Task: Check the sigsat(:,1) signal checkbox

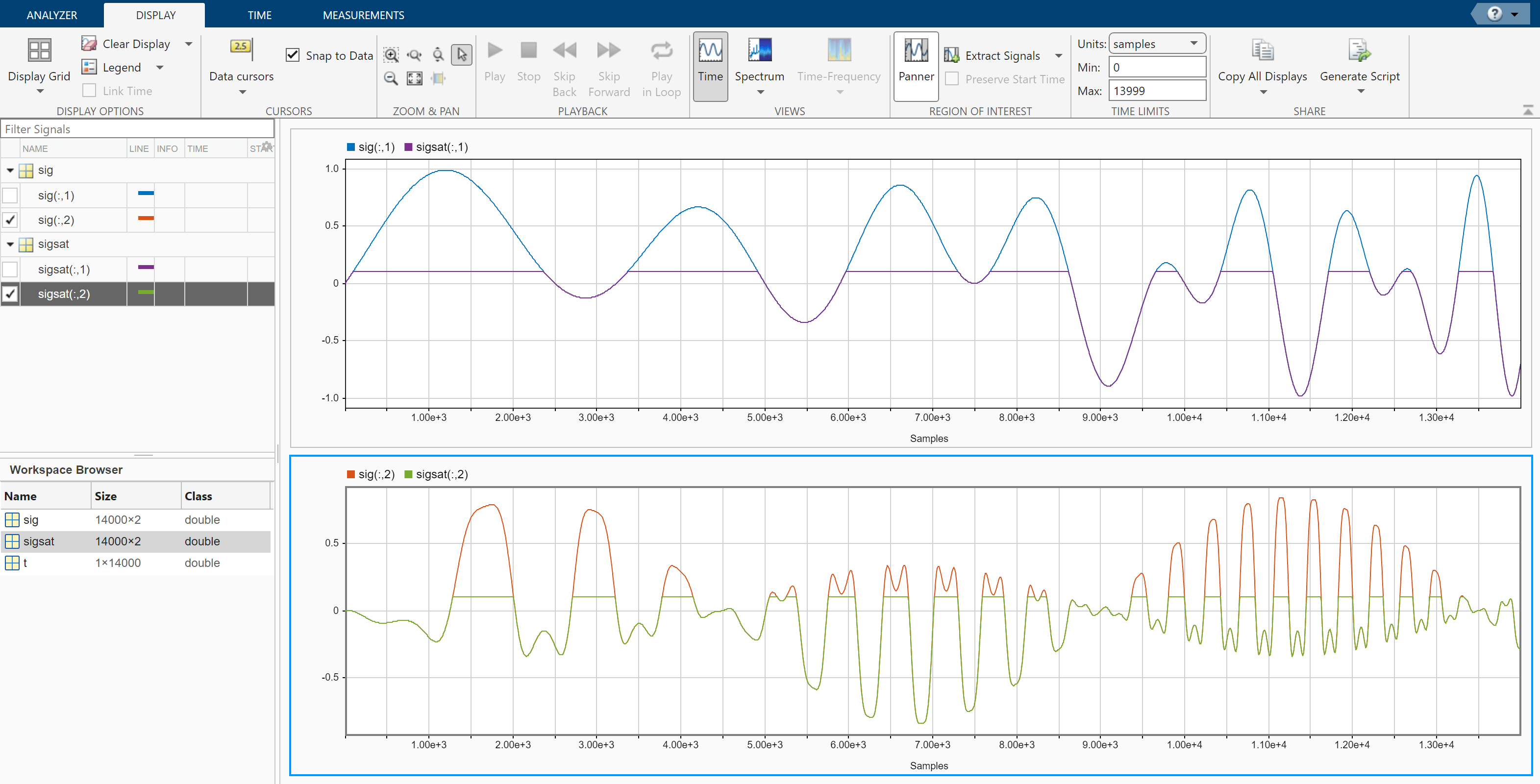Action: [x=10, y=269]
